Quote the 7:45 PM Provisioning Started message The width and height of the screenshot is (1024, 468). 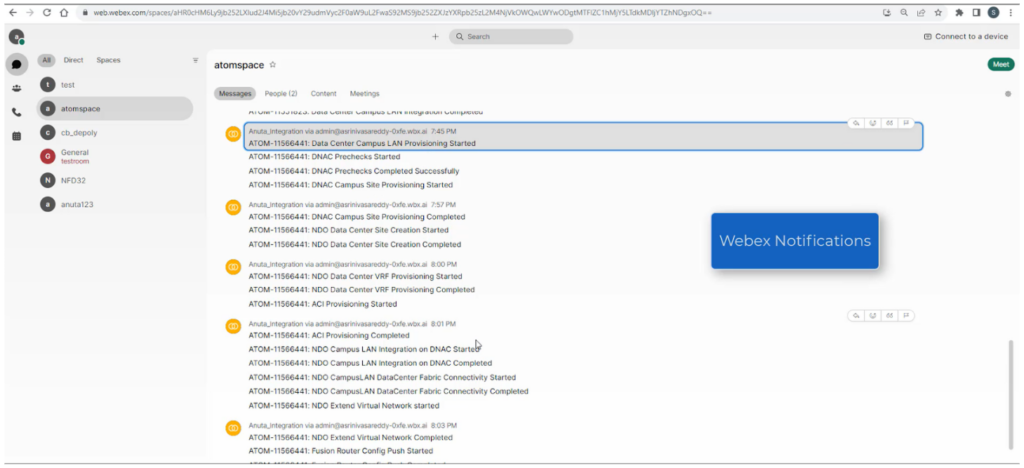click(x=889, y=123)
